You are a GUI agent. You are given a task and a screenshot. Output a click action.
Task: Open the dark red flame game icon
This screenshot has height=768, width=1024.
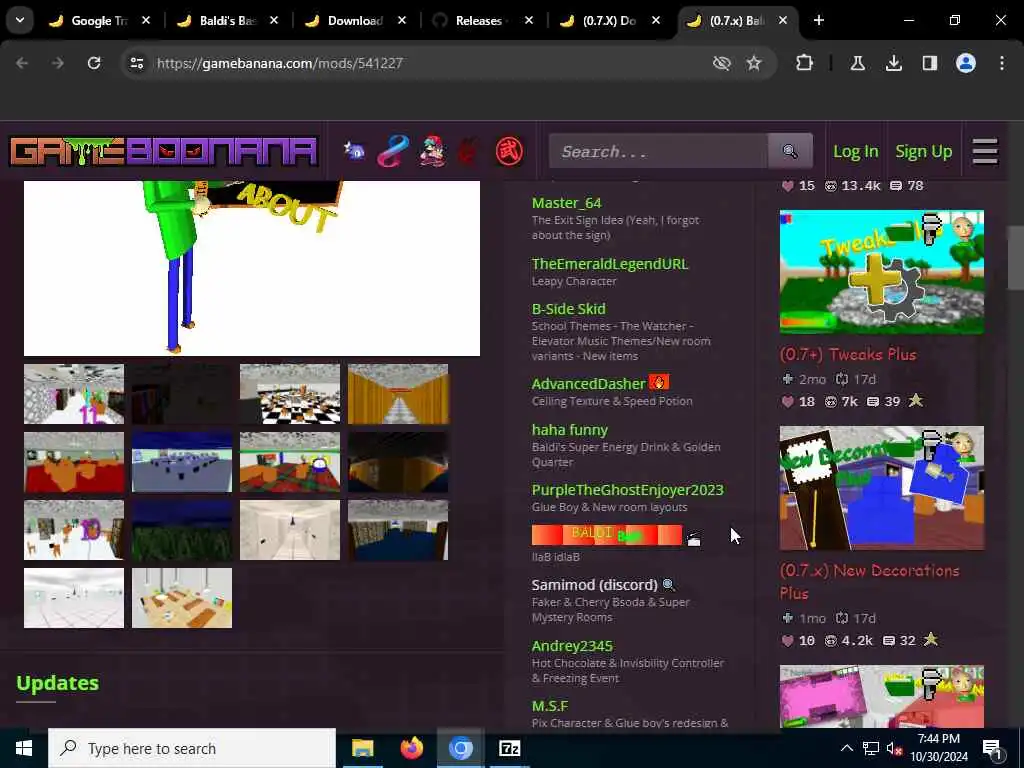click(x=468, y=152)
